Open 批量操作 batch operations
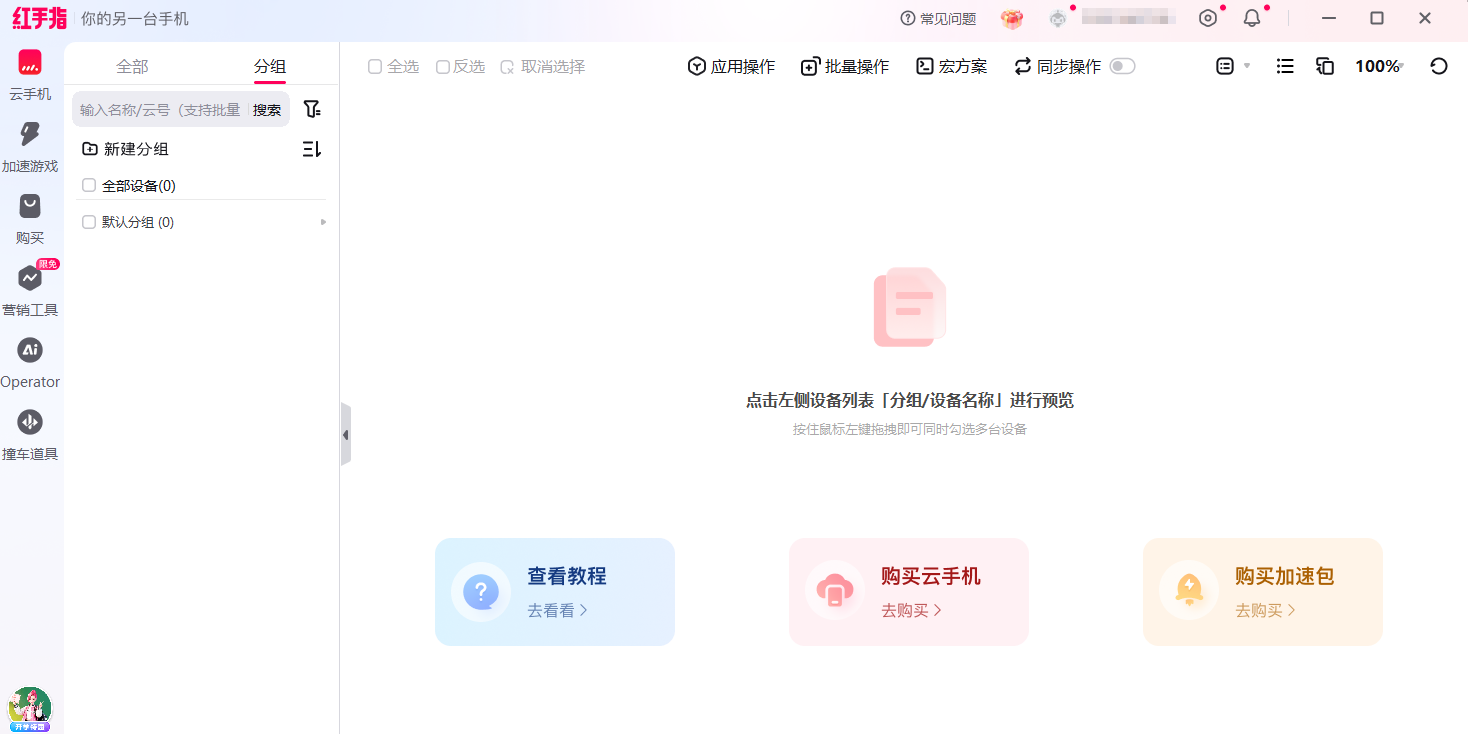 (x=845, y=67)
